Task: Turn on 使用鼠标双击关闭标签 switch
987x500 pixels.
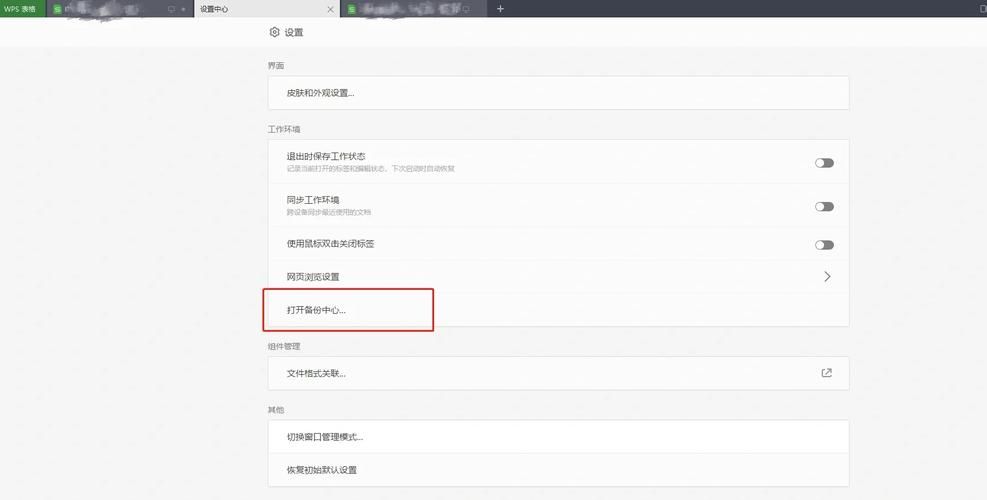Action: click(824, 245)
